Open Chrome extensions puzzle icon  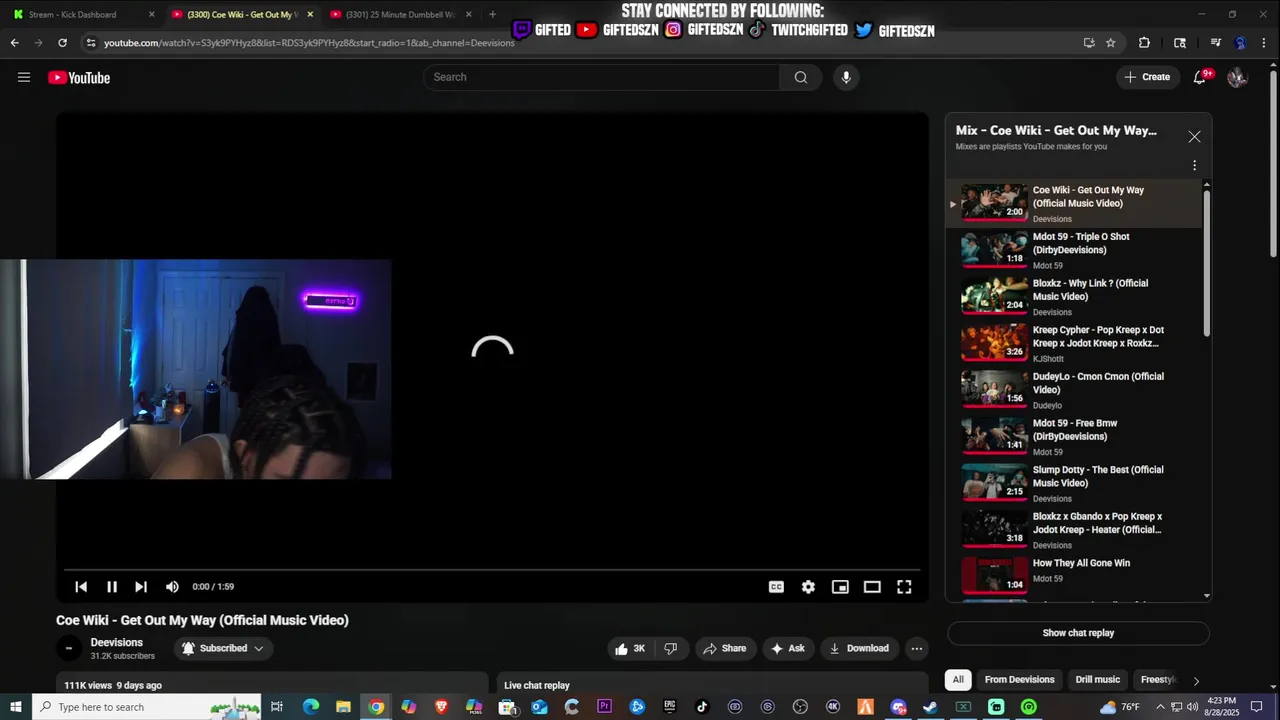click(1144, 43)
